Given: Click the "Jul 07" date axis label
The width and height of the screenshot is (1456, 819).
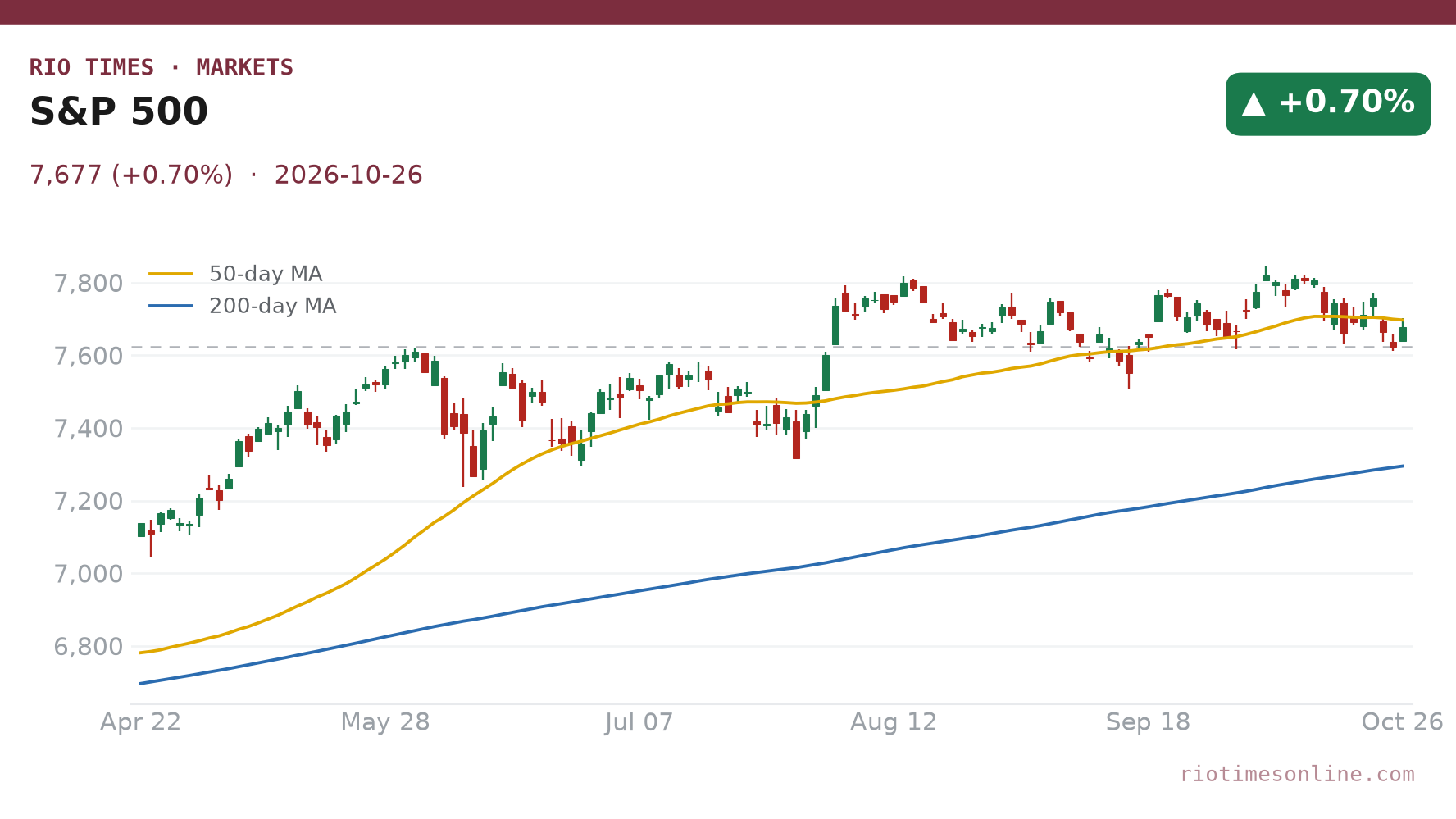Looking at the screenshot, I should 639,722.
